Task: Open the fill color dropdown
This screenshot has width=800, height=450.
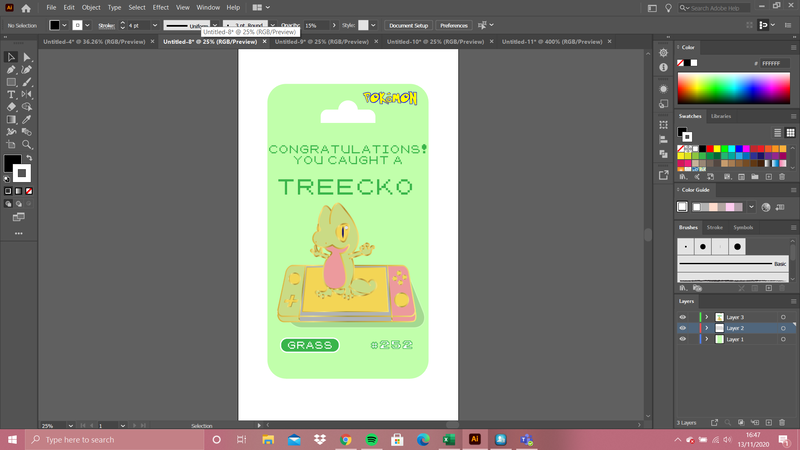Action: (64, 25)
